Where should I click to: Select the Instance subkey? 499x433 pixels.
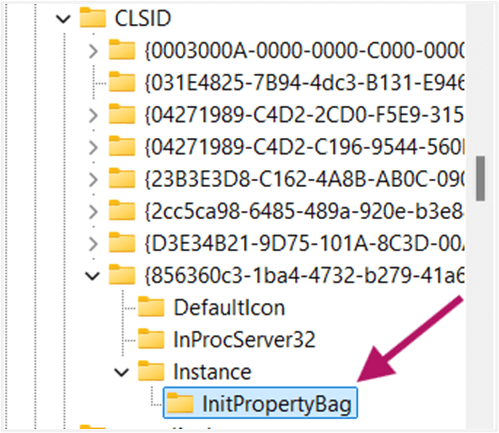coord(212,372)
